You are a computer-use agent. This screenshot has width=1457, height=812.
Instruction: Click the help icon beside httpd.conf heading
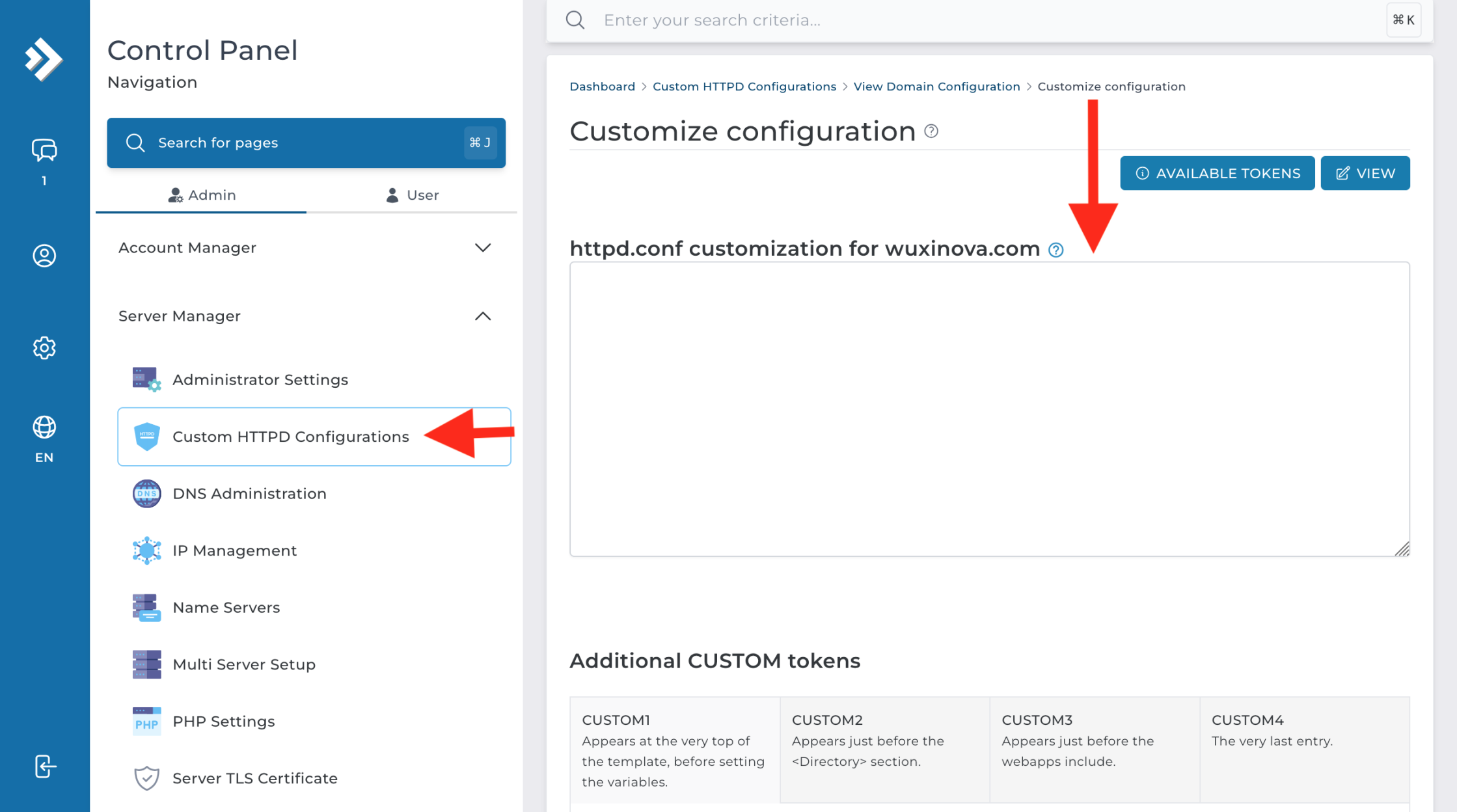click(1055, 250)
